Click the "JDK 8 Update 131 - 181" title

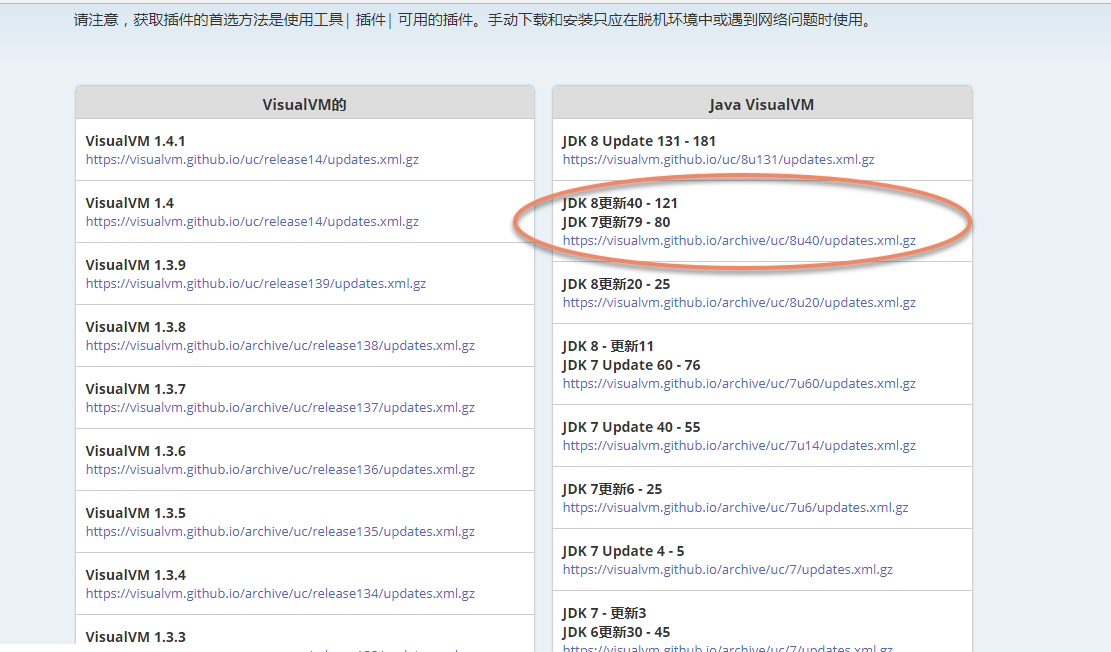pos(639,141)
